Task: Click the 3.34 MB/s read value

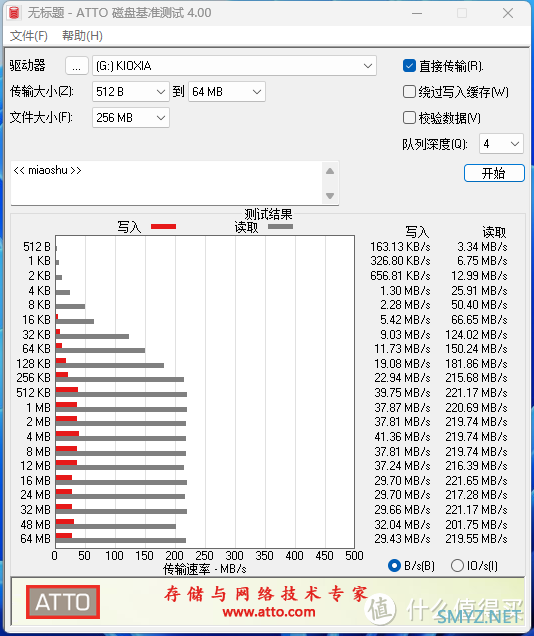Action: 483,247
